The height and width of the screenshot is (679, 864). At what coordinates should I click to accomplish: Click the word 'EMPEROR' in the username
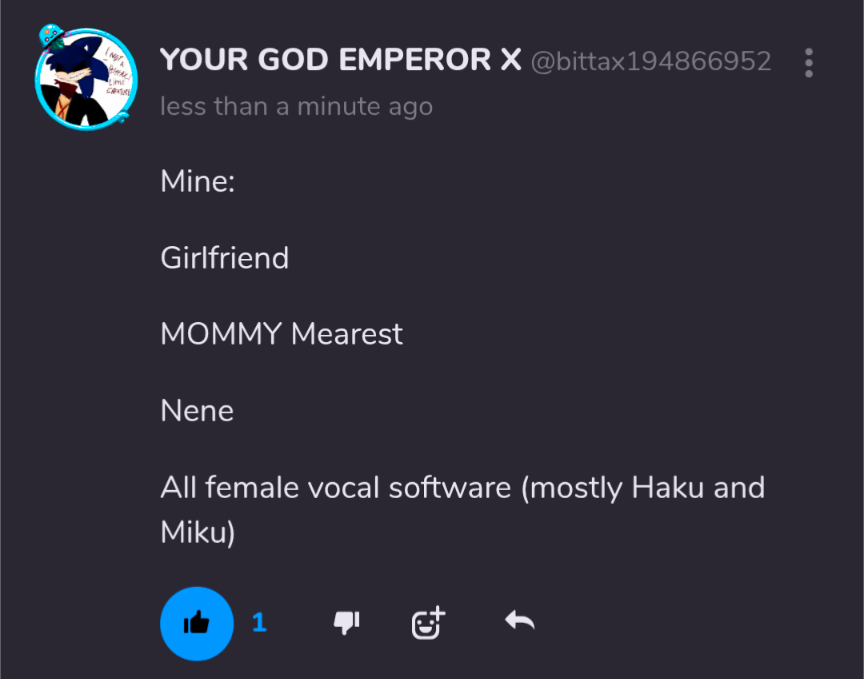coord(414,60)
